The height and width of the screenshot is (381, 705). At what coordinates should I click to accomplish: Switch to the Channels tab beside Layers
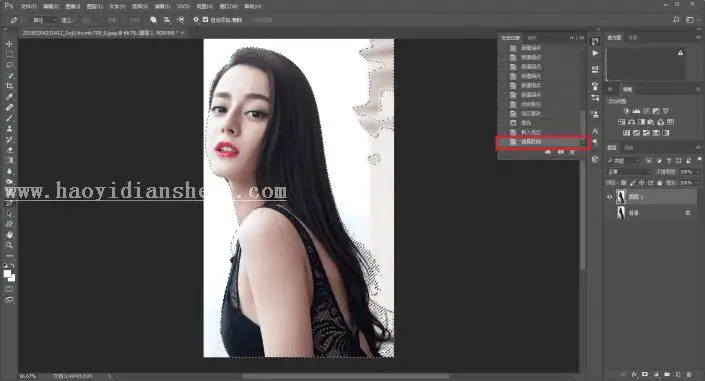pos(629,148)
